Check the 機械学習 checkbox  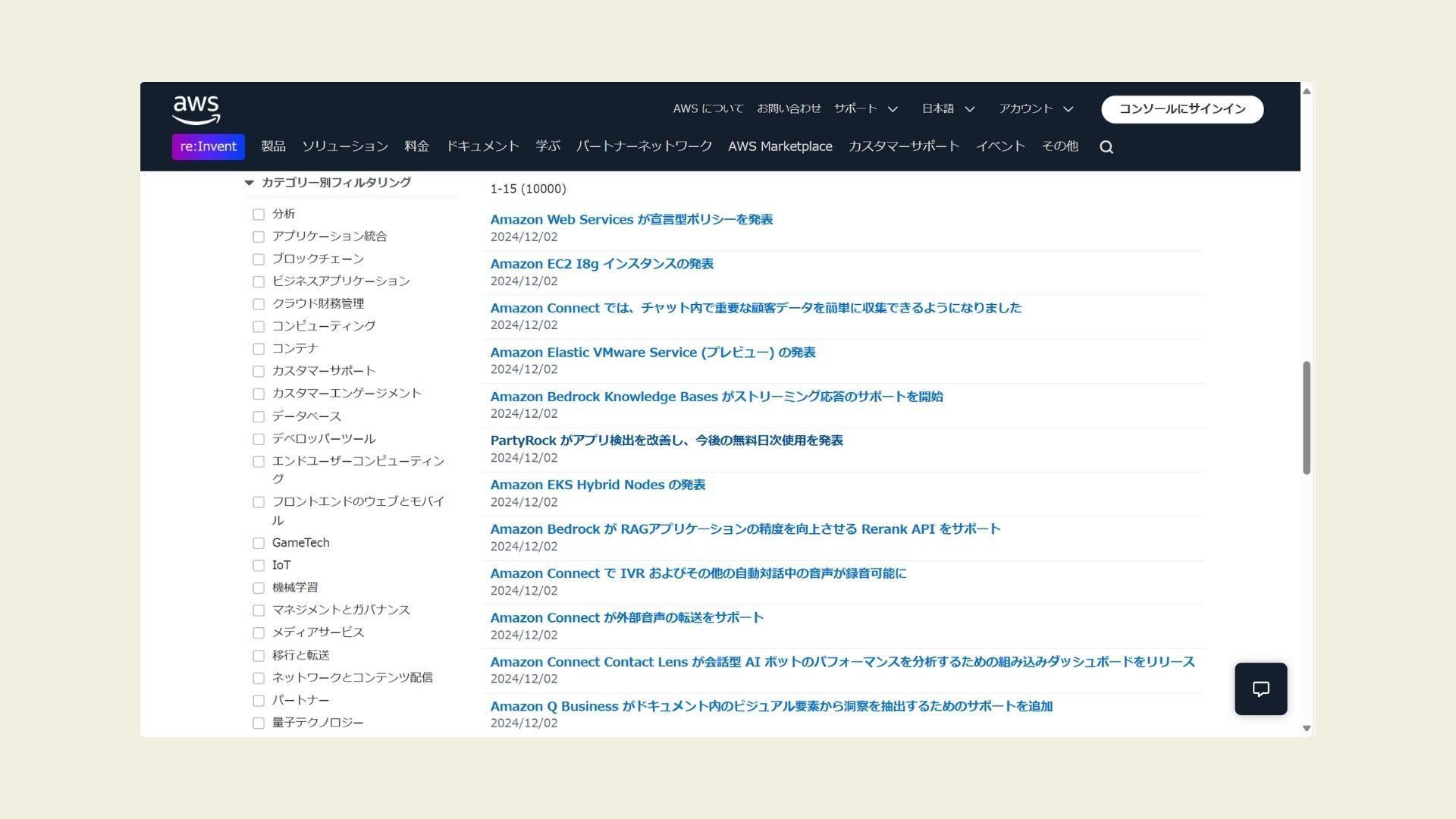(259, 588)
